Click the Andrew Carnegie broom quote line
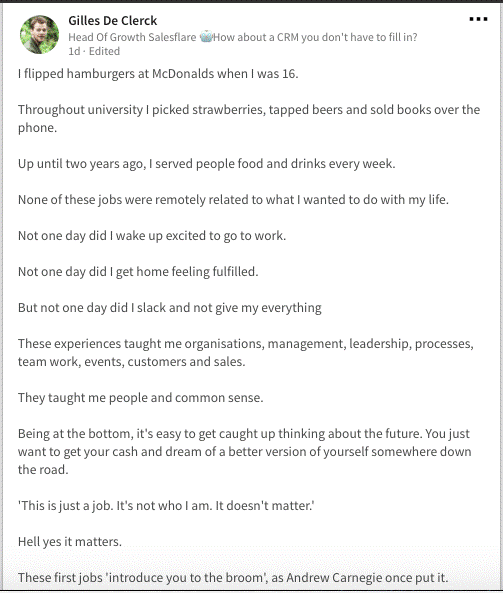The height and width of the screenshot is (593, 503). click(233, 577)
